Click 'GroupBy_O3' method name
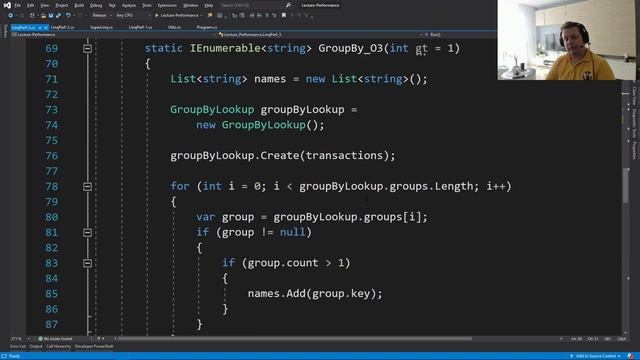Image resolution: width=640 pixels, height=360 pixels. point(350,48)
